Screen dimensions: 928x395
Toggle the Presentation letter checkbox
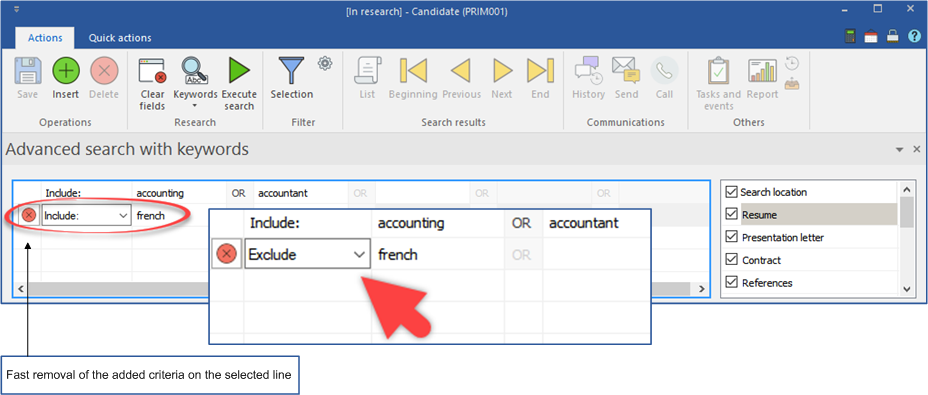pyautogui.click(x=732, y=237)
